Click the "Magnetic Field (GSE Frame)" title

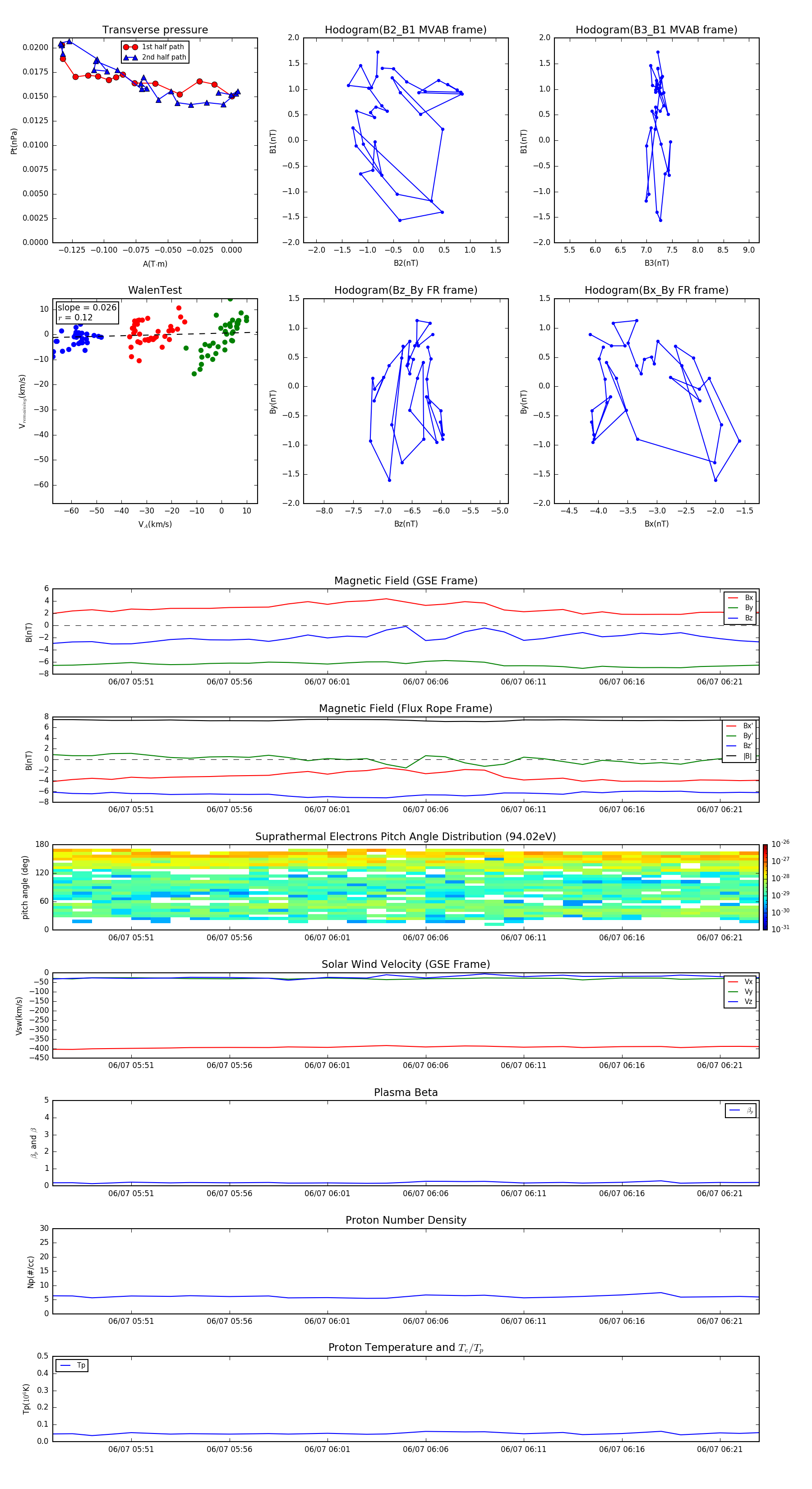click(406, 581)
